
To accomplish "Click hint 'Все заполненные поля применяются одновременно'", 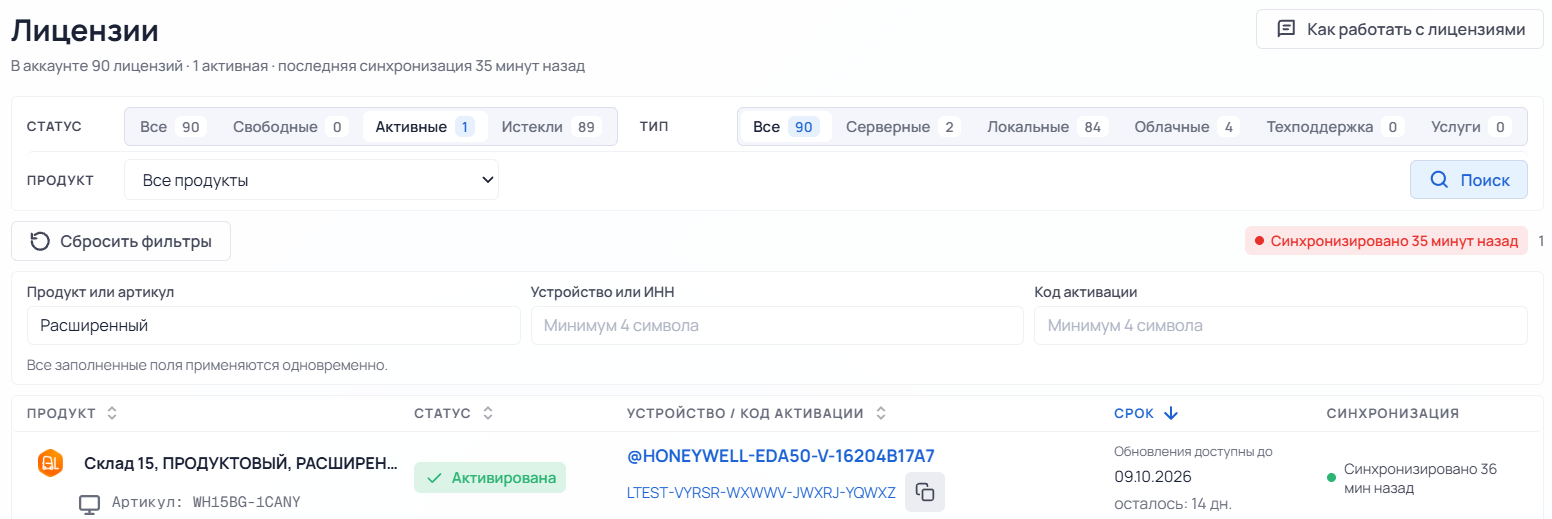I will click(x=207, y=365).
